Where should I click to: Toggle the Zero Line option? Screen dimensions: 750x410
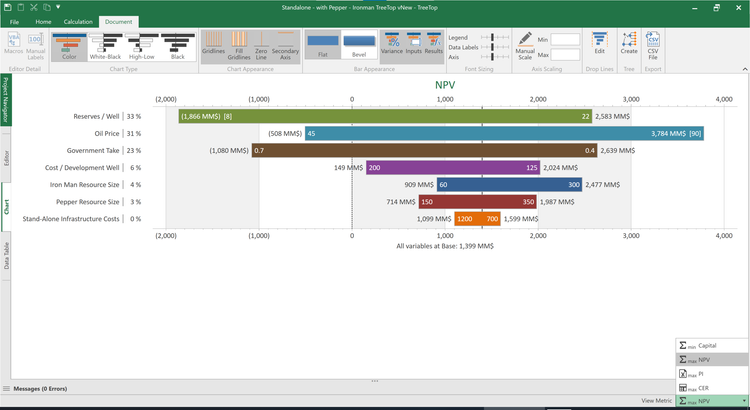(261, 46)
